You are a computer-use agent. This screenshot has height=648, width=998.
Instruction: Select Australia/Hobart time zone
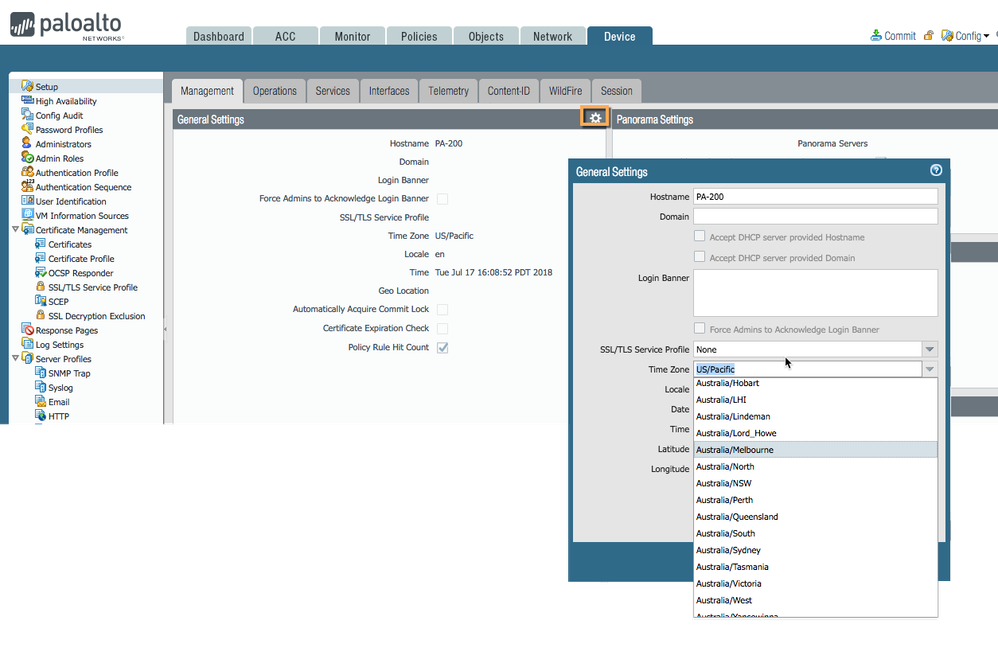coord(815,383)
